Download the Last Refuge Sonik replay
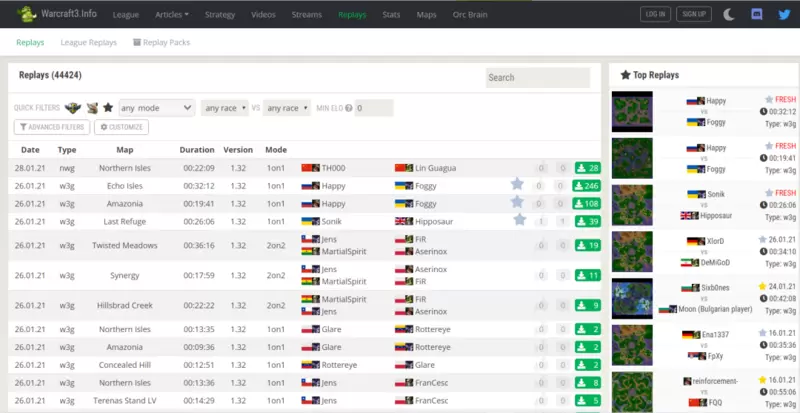 tap(587, 220)
